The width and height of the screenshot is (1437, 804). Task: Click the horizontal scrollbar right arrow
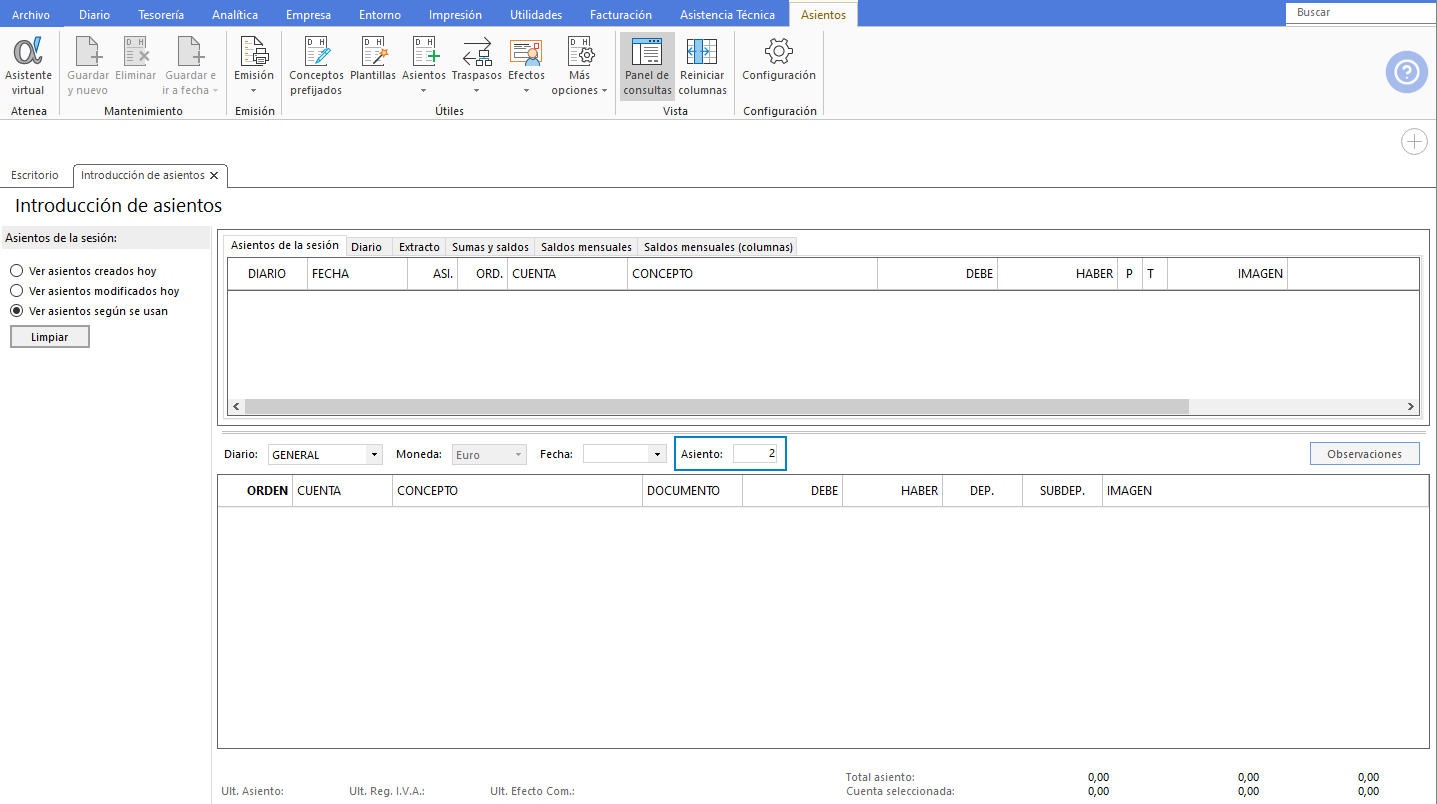1411,407
